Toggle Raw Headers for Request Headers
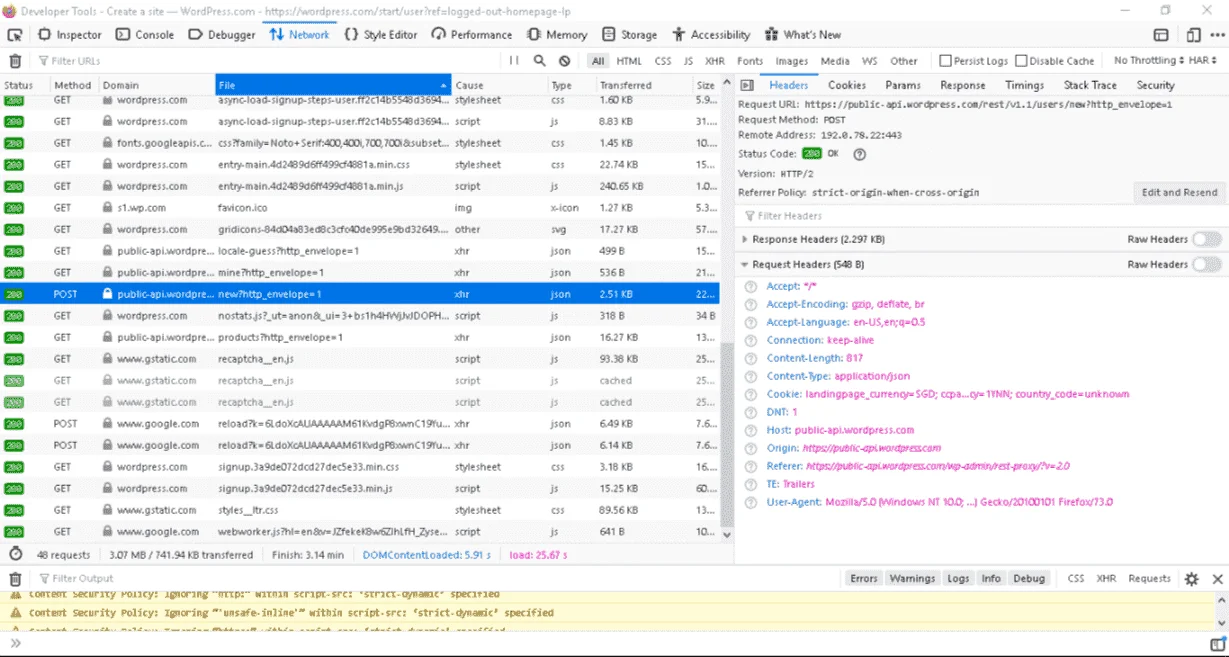Viewport: 1229px width, 657px height. (1207, 264)
